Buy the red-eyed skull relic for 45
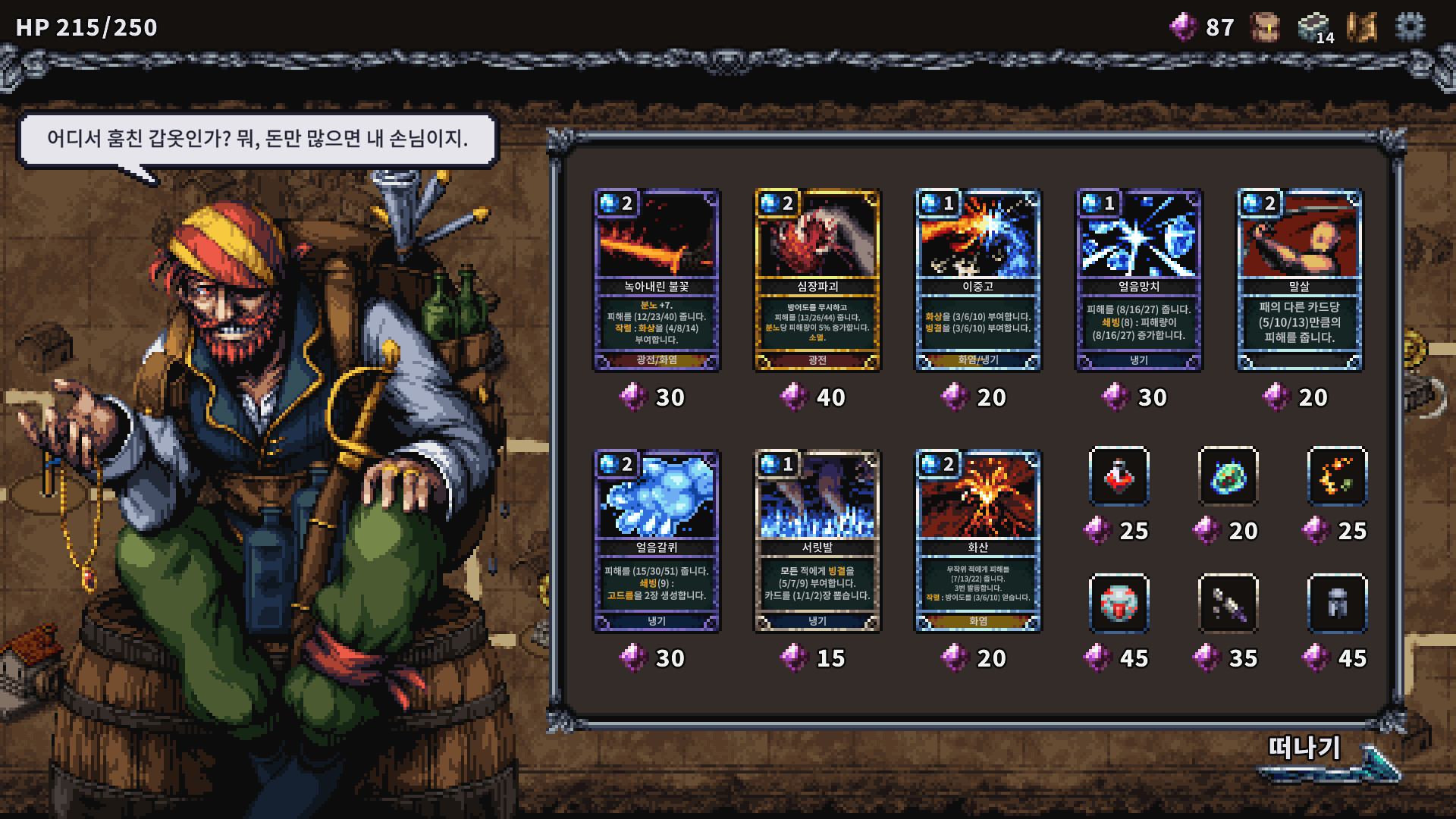The height and width of the screenshot is (819, 1456). [1119, 604]
